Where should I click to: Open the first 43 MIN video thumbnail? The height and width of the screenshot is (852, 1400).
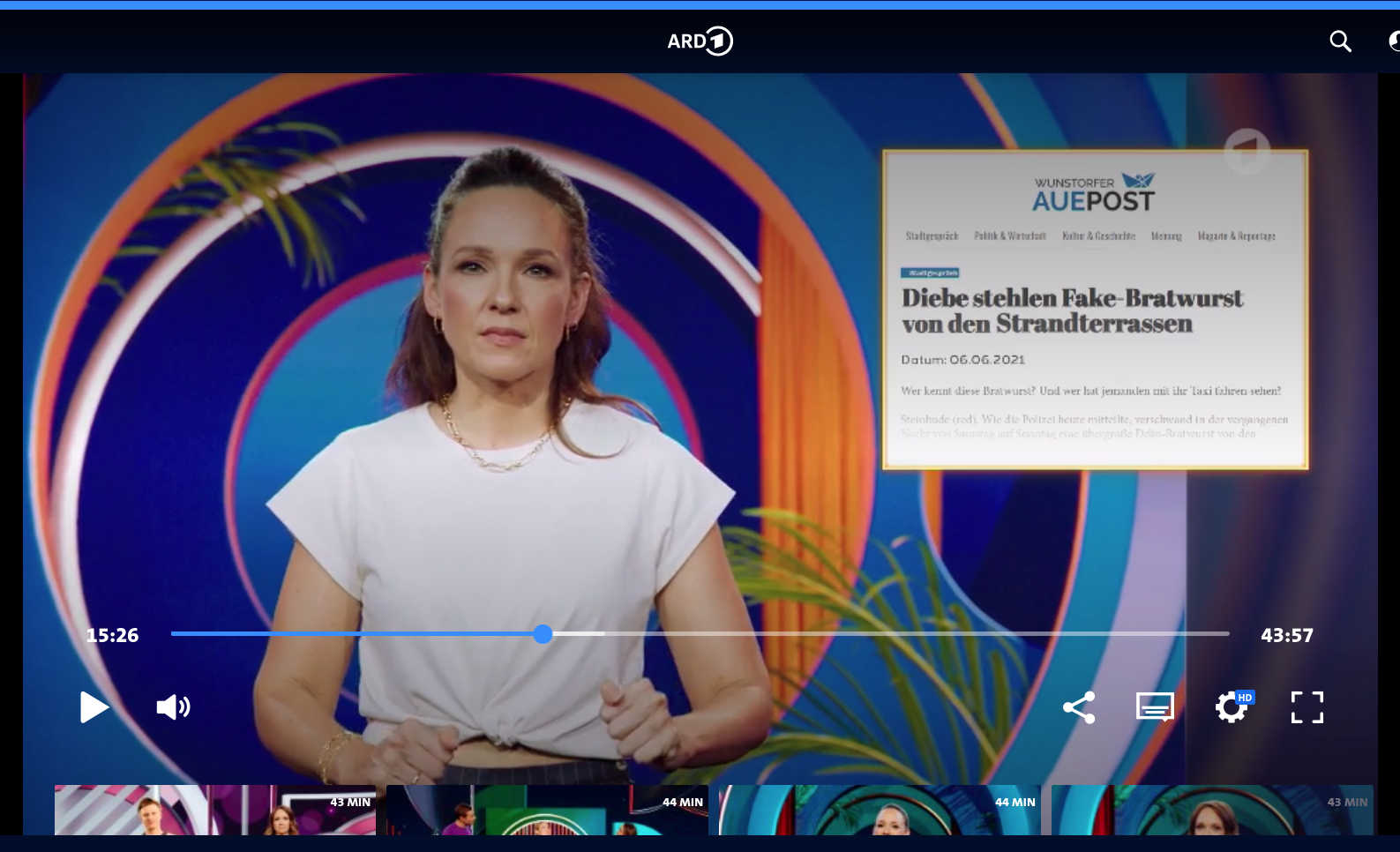[x=215, y=810]
